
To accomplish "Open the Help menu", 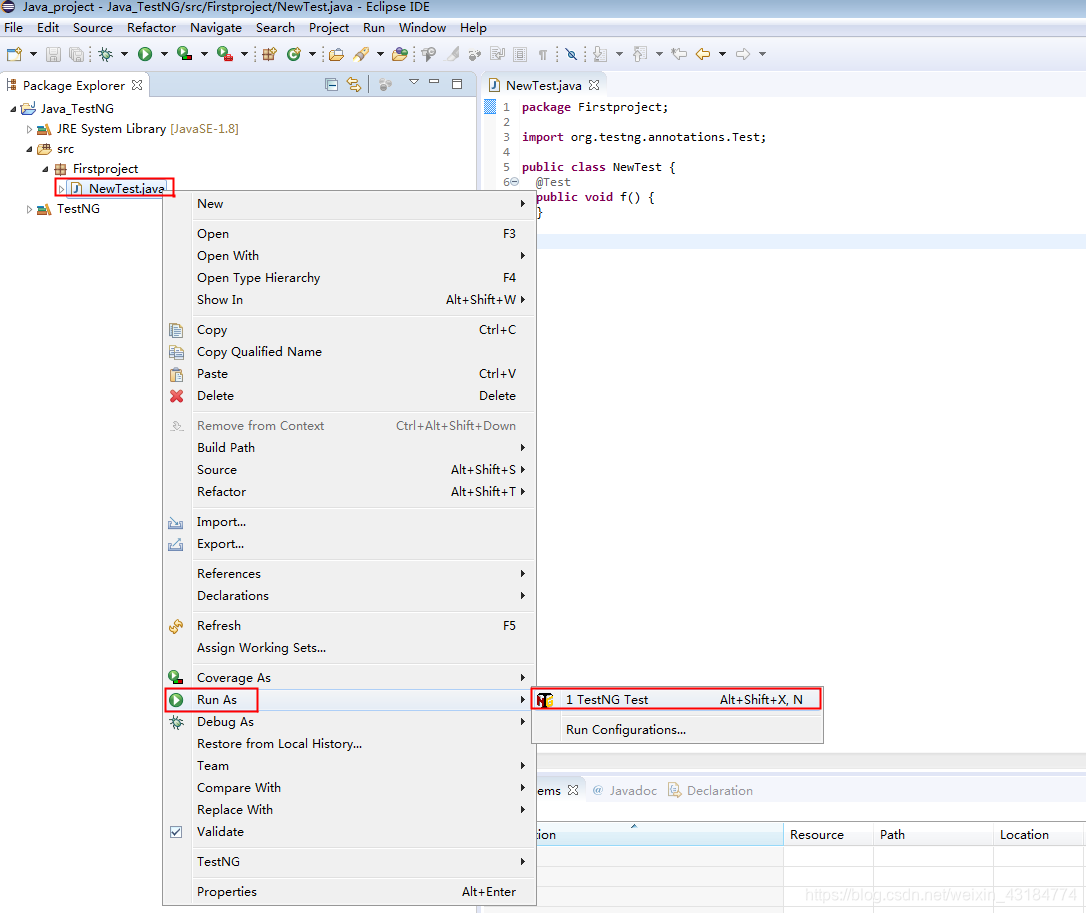I will click(x=473, y=28).
